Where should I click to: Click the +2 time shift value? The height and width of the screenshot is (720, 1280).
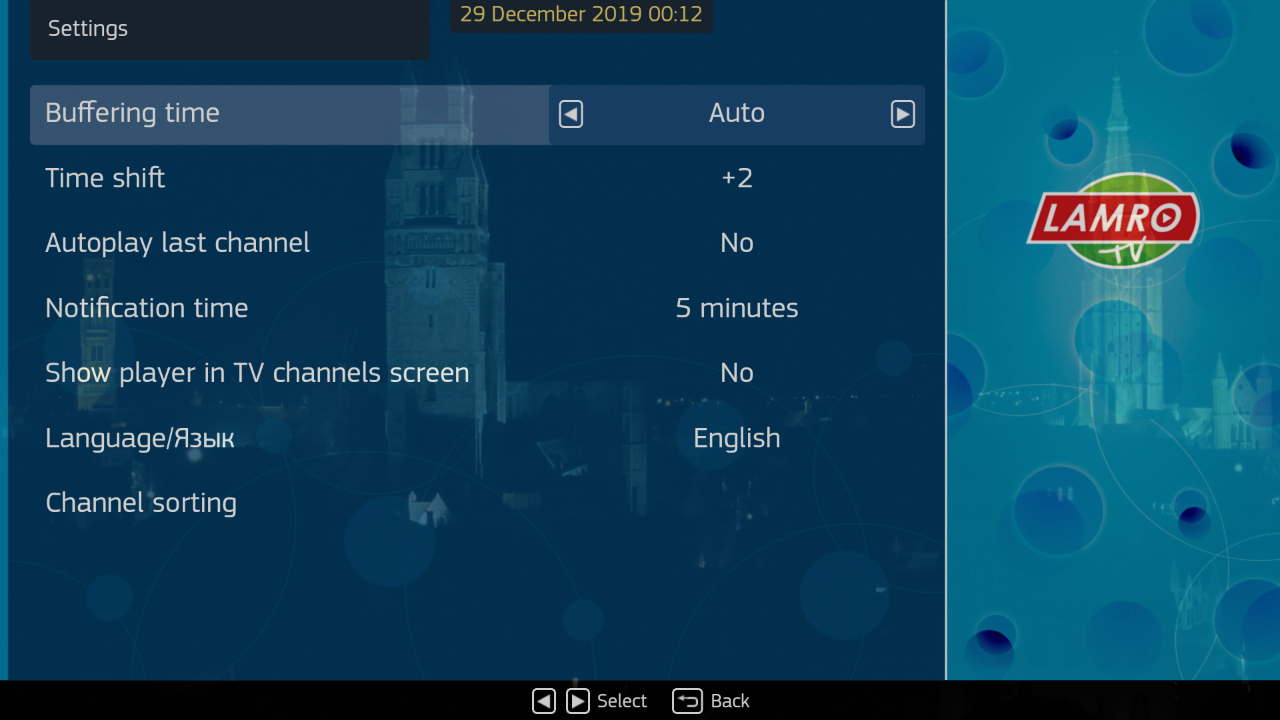pyautogui.click(x=737, y=178)
